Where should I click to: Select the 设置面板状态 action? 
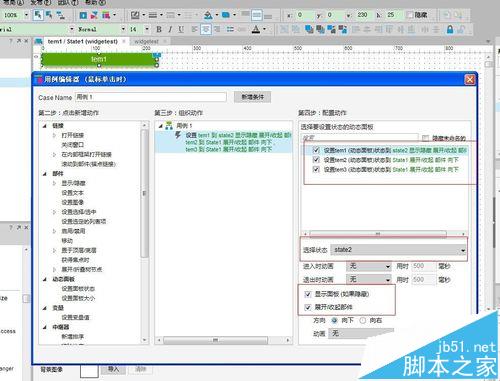click(78, 289)
